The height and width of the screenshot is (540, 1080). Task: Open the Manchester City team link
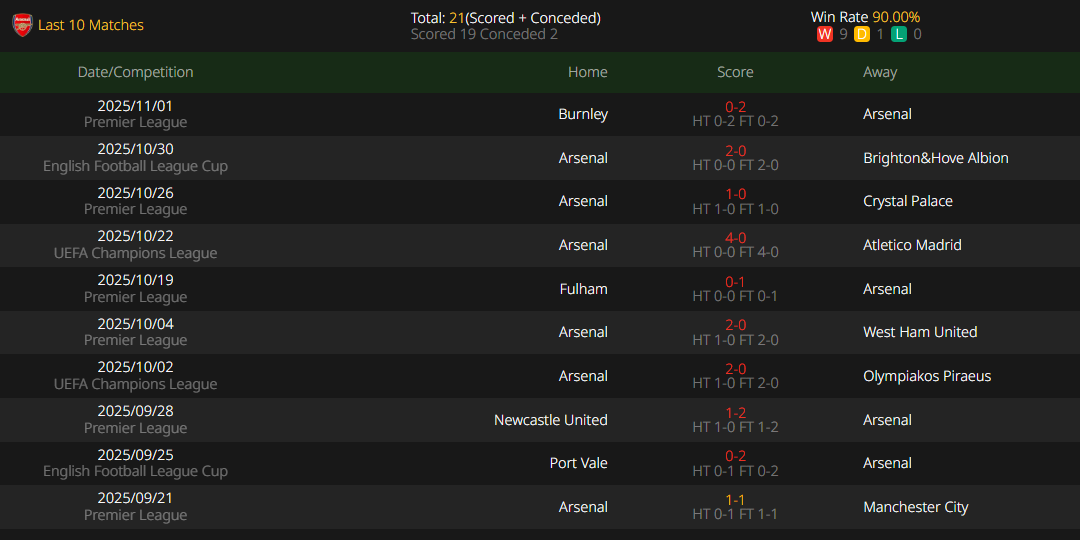tap(915, 507)
